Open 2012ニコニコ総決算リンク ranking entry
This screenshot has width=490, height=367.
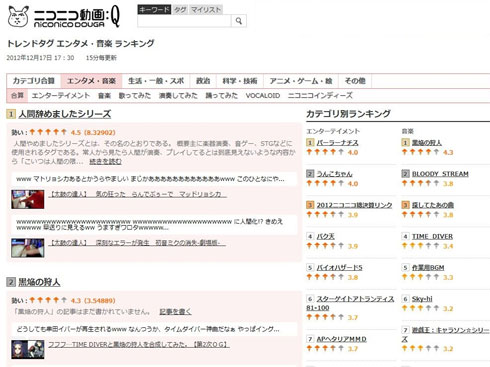(354, 205)
